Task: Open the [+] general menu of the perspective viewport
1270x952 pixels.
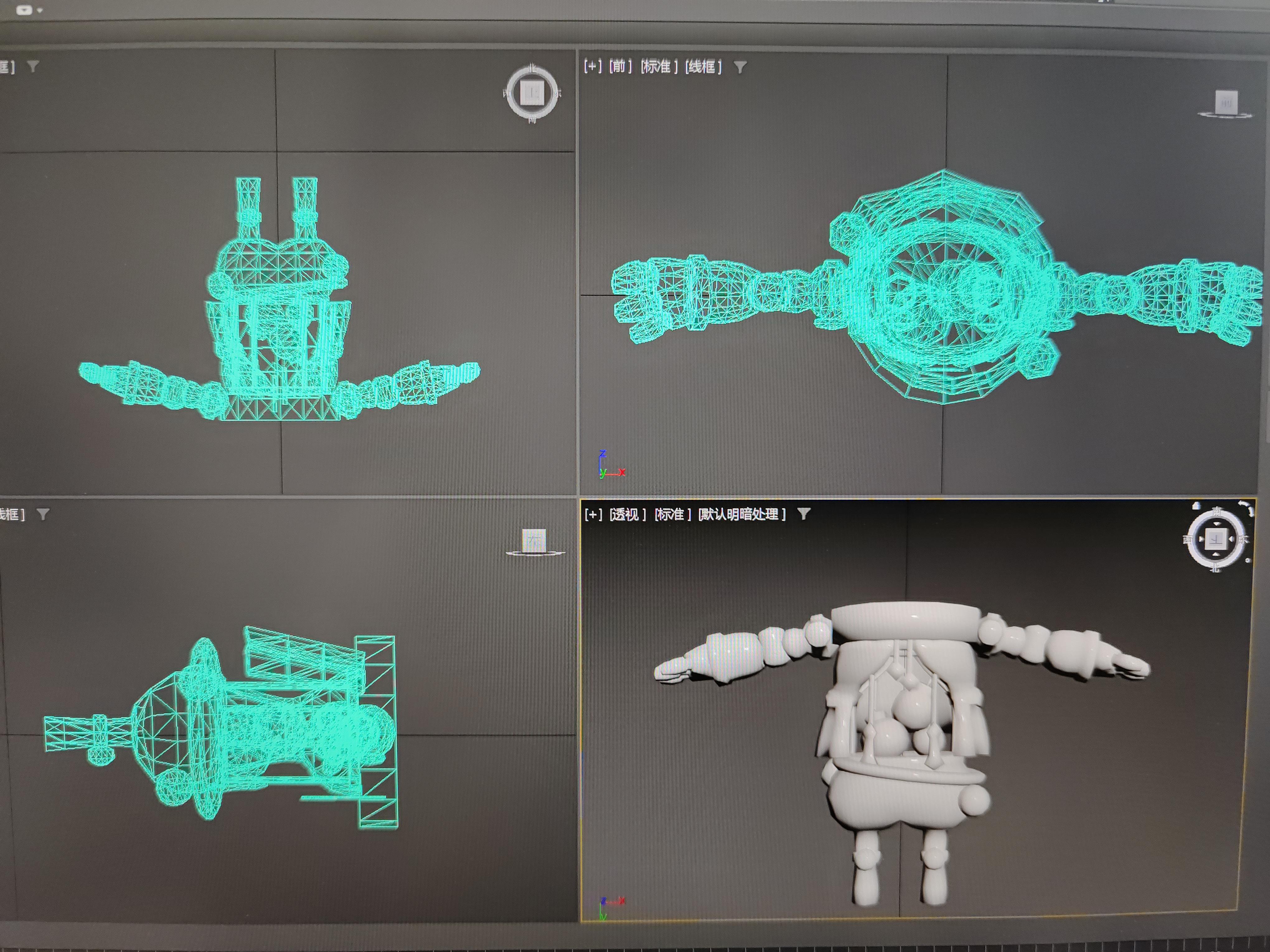Action: pos(593,514)
